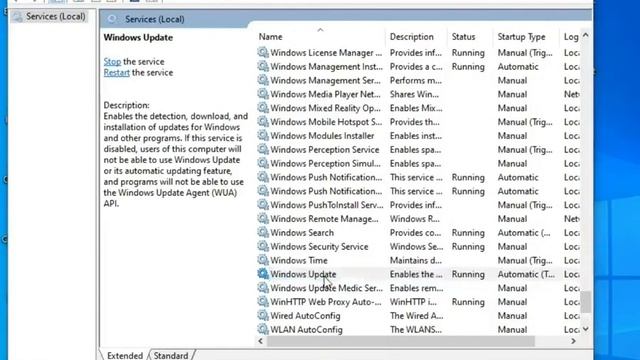Select Windows Update Medic Service name
This screenshot has width=640, height=360.
click(327, 288)
